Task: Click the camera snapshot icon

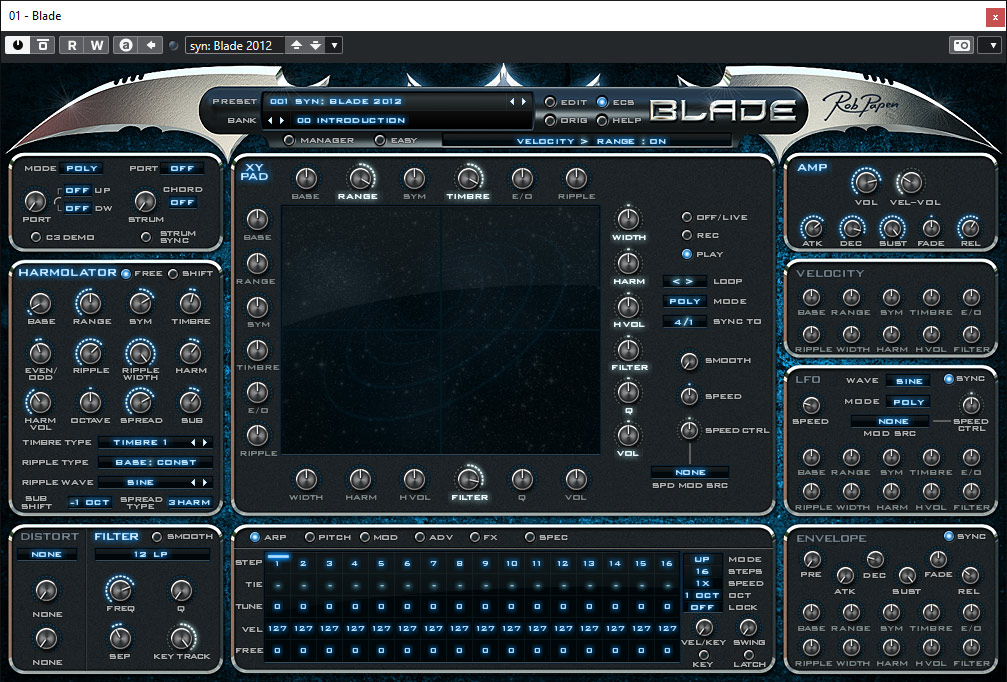Action: tap(960, 45)
